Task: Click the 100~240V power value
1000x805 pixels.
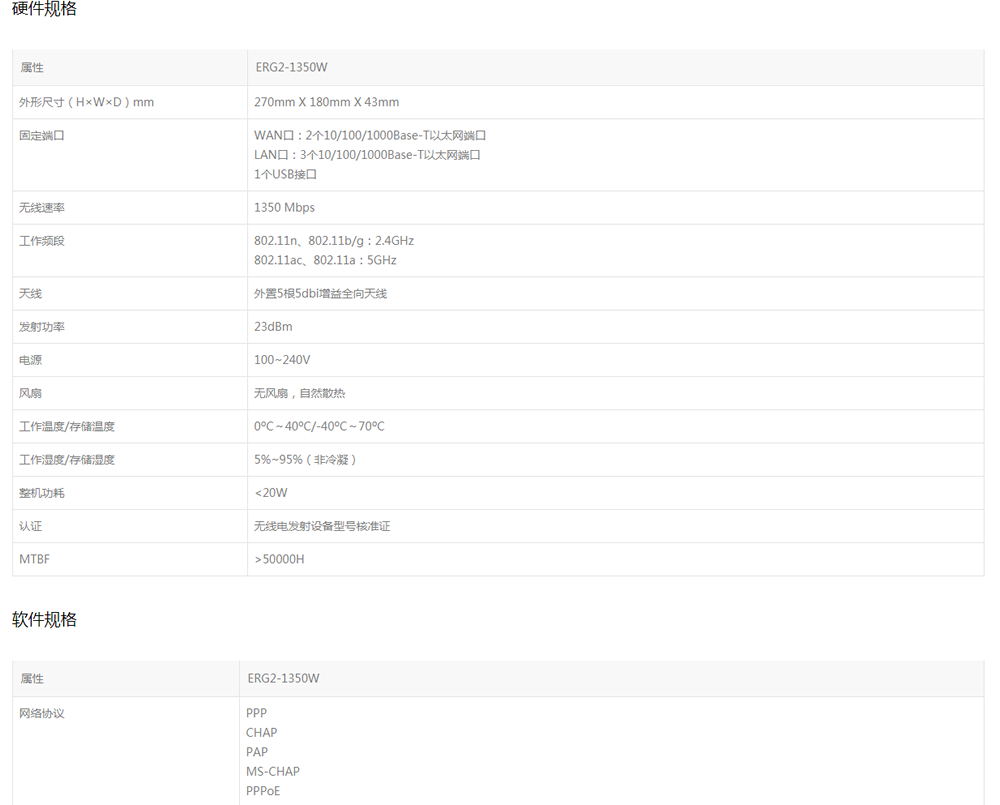Action: [x=282, y=360]
